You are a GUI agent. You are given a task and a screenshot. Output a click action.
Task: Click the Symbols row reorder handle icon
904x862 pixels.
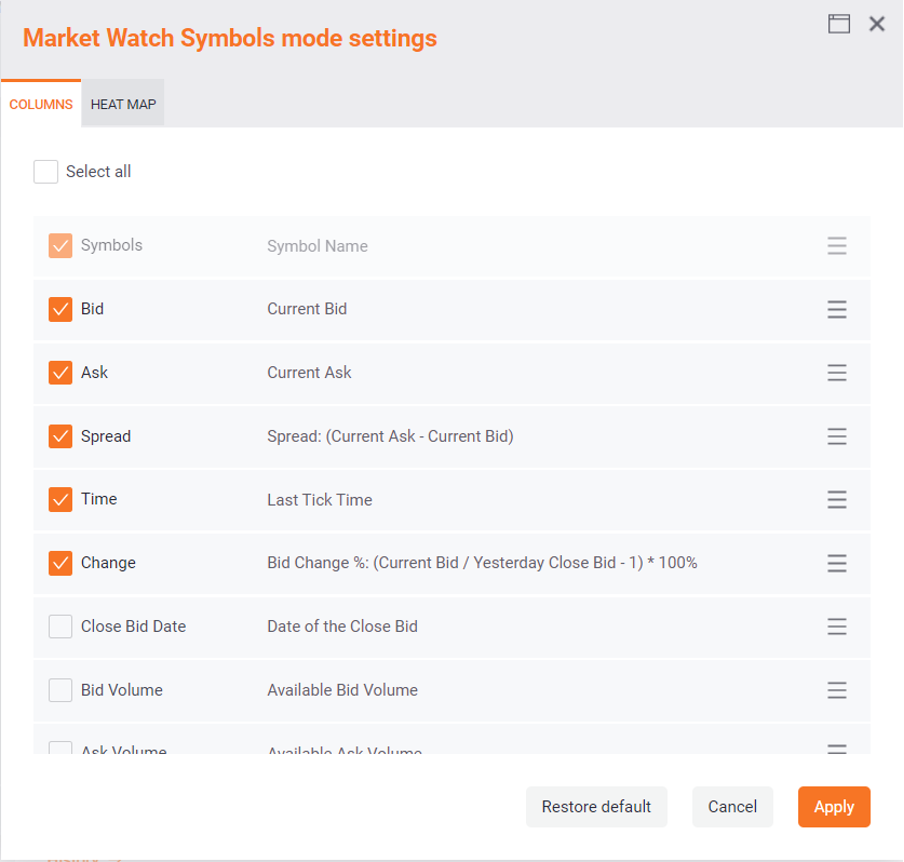[837, 246]
